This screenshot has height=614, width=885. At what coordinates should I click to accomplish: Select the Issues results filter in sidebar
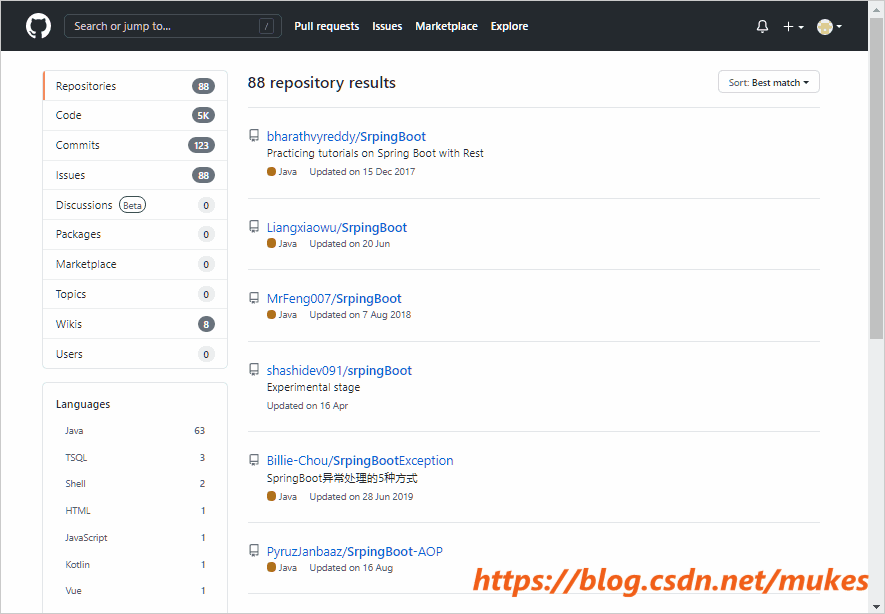click(135, 175)
